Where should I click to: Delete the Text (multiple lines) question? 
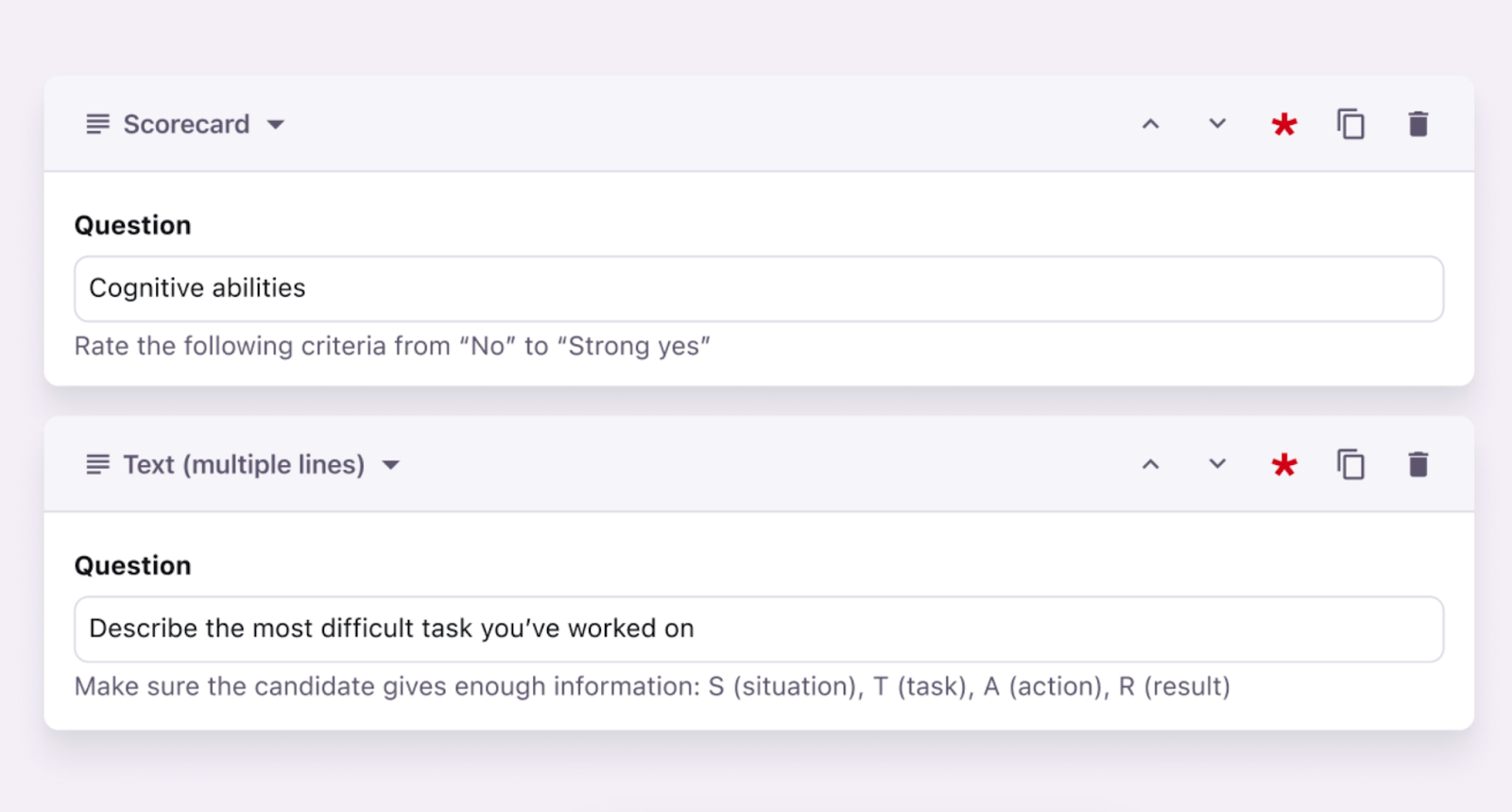pyautogui.click(x=1417, y=464)
